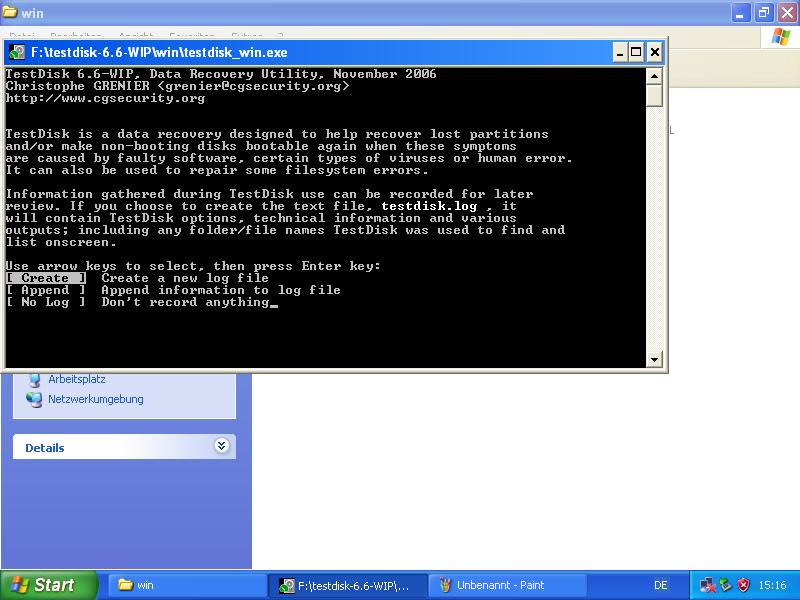The image size is (800, 600).
Task: Click the console scrollbar thumb
Action: [x=654, y=95]
